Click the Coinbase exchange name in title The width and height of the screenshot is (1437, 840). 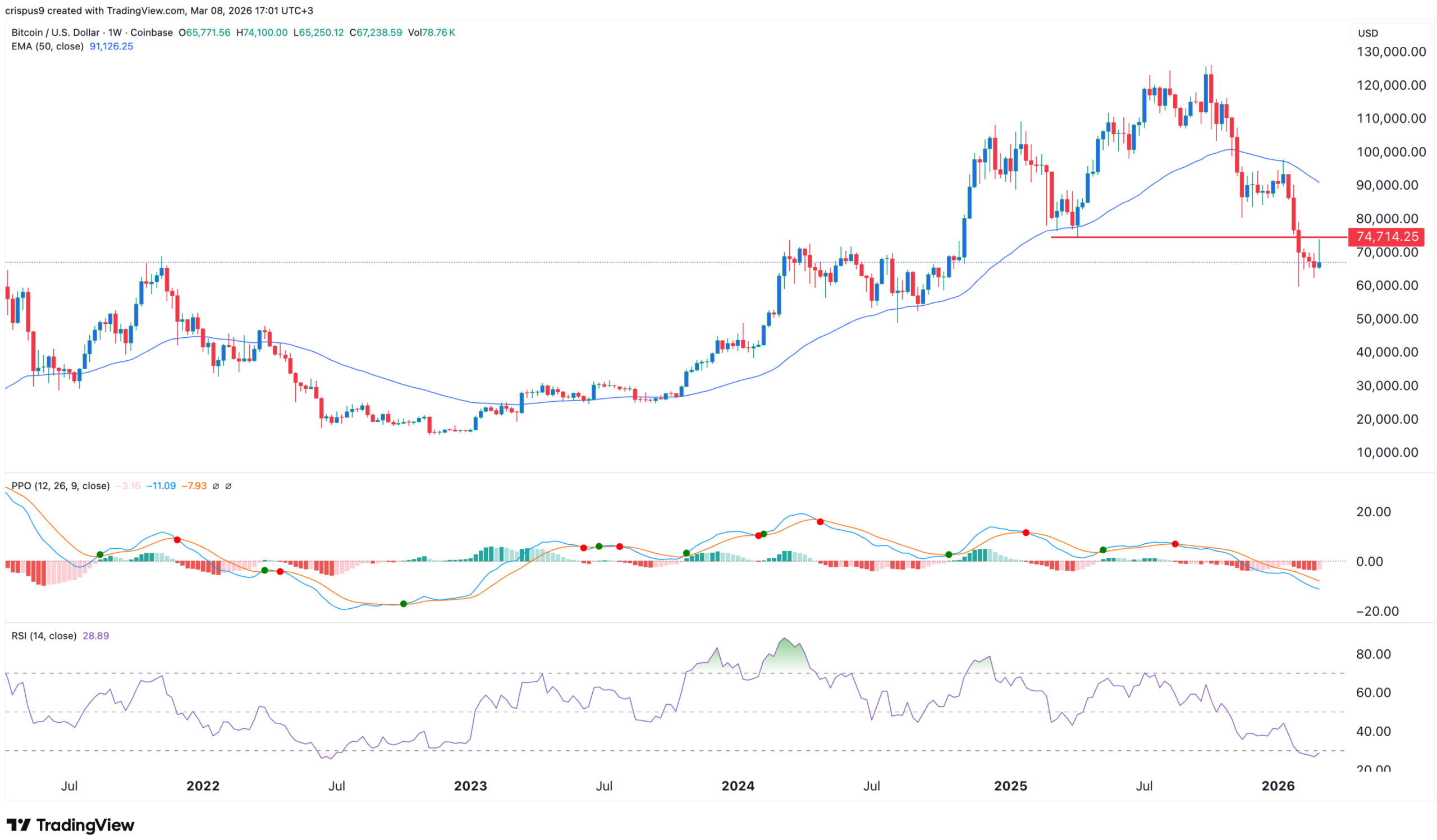coord(152,33)
